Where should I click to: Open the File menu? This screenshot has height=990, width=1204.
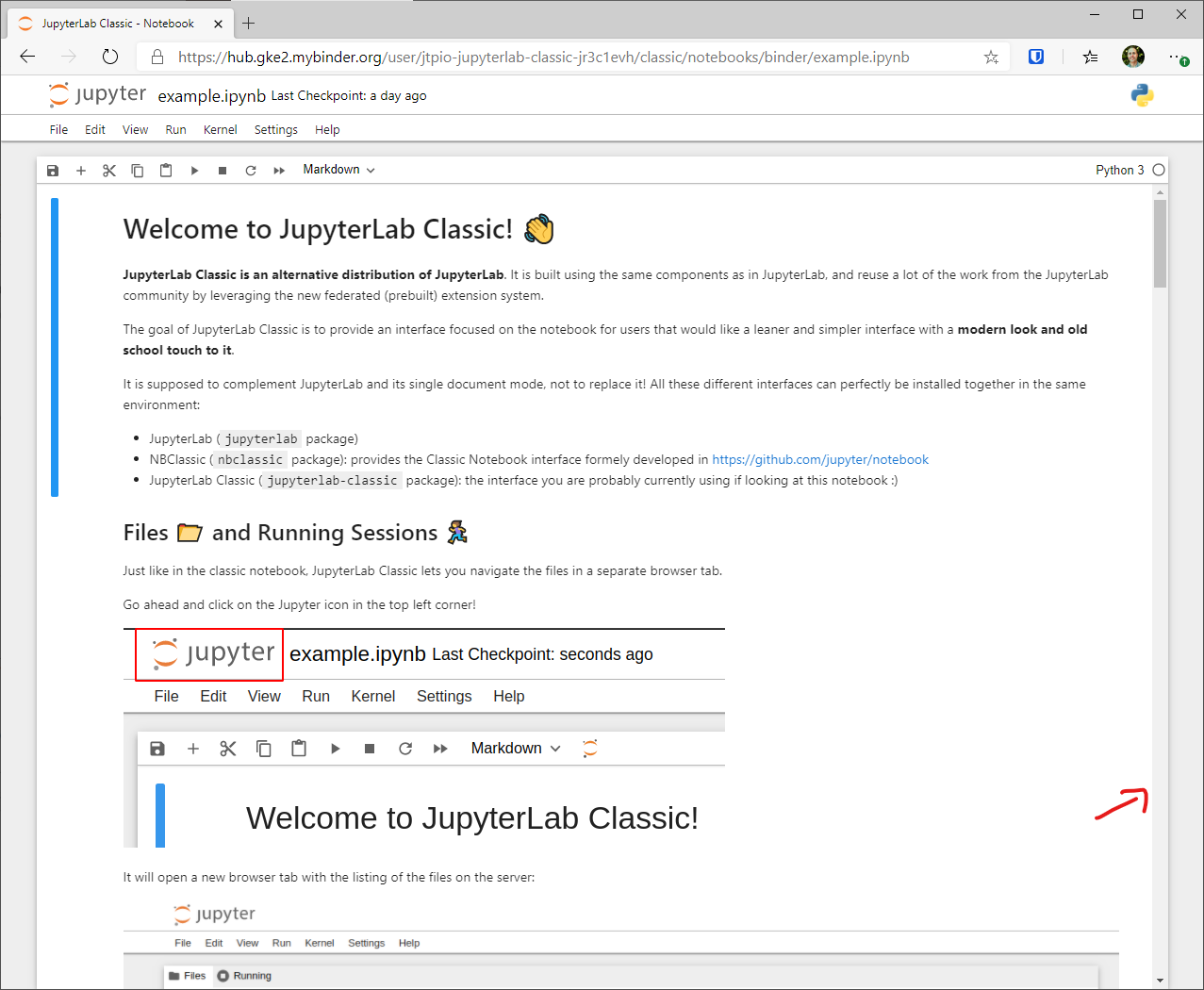click(58, 129)
